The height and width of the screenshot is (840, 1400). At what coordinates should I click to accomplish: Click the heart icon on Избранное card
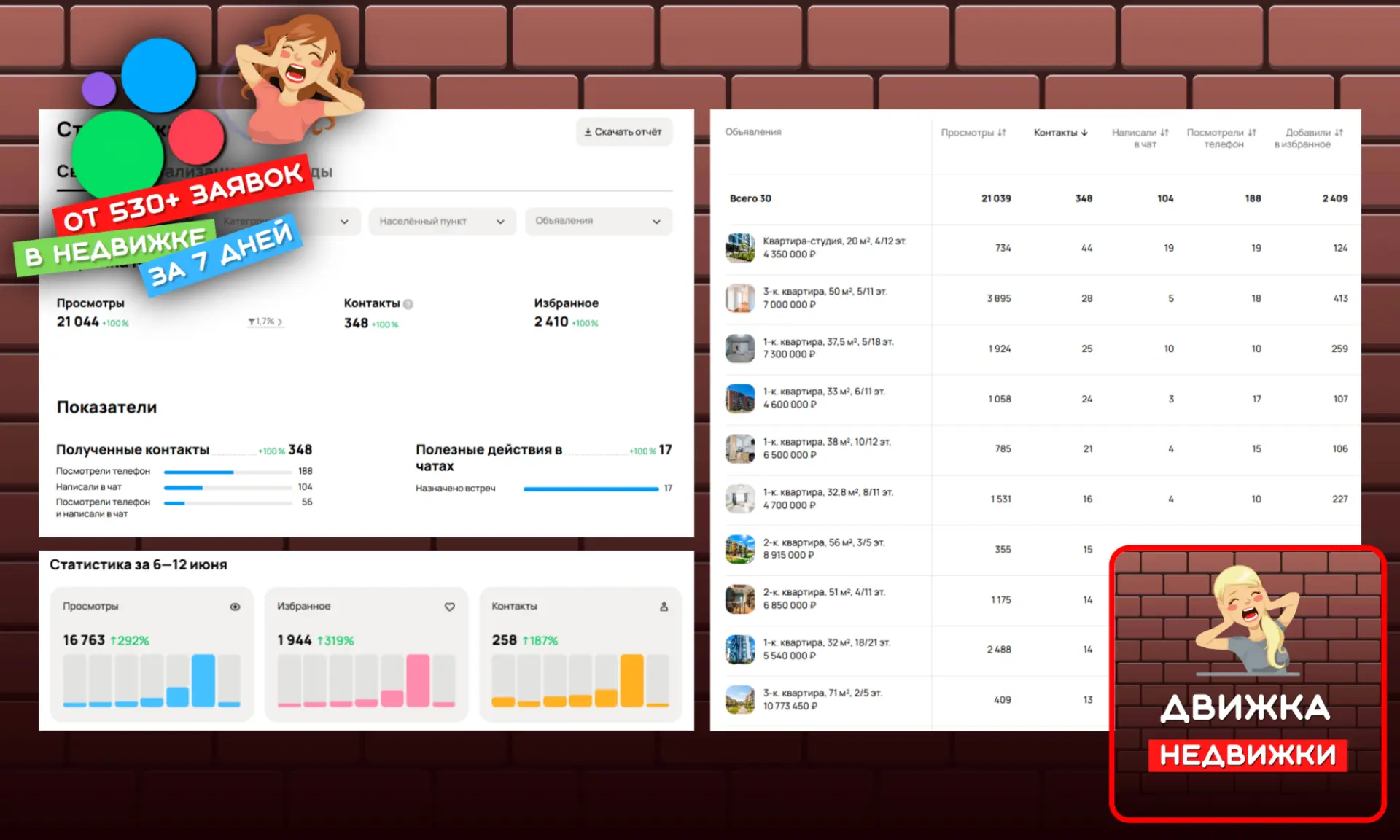pos(450,607)
